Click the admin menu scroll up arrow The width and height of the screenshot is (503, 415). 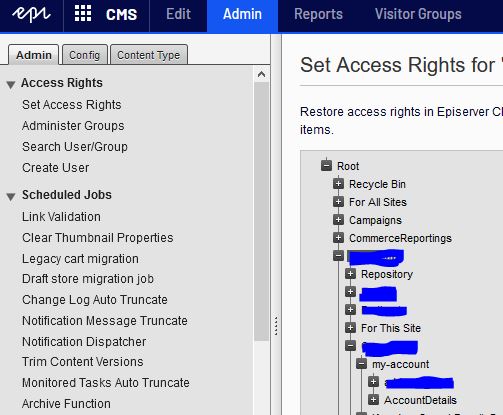point(261,74)
